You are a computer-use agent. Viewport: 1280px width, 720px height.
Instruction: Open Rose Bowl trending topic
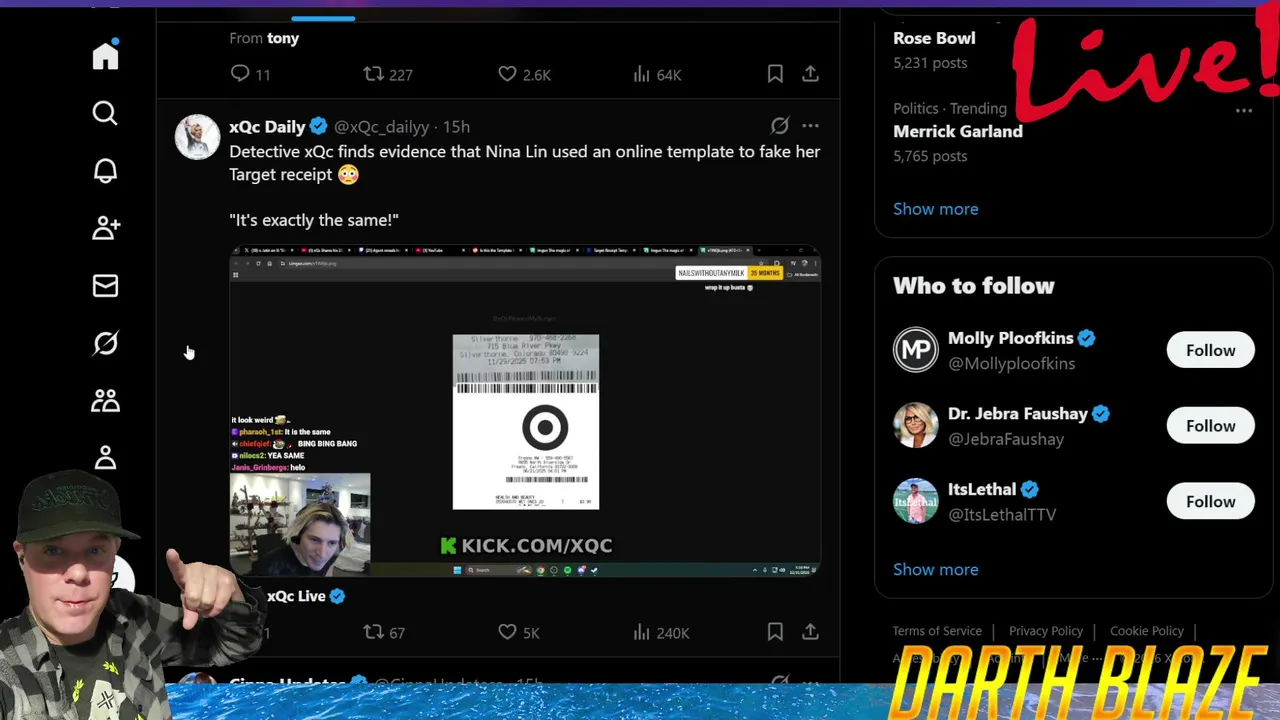pos(934,38)
